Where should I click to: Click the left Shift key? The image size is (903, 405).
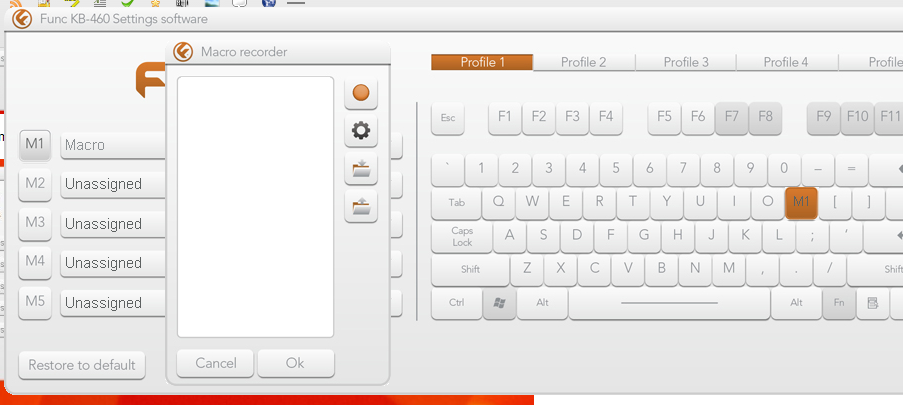coord(471,270)
